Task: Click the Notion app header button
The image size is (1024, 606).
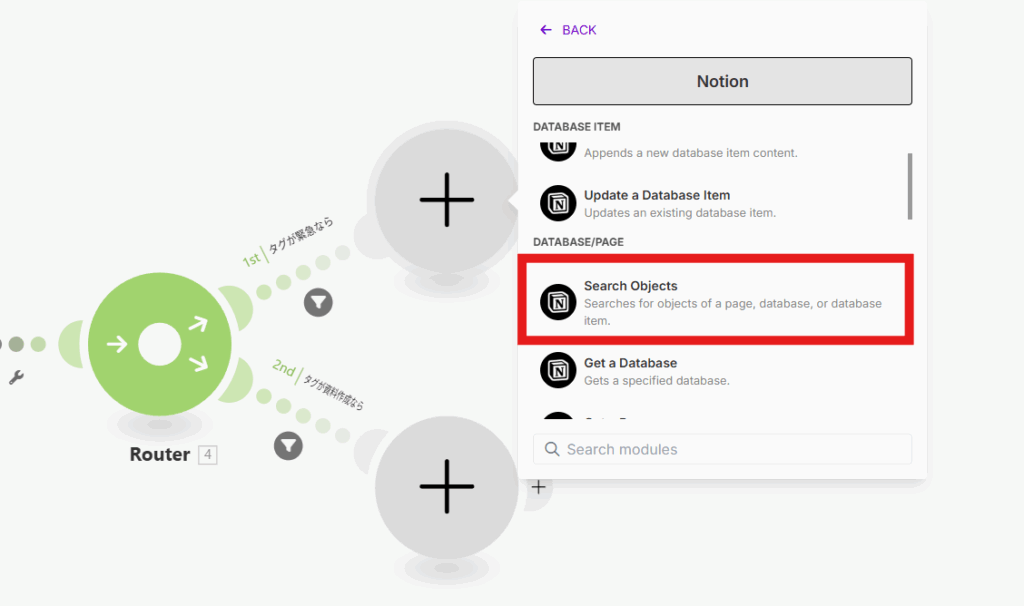Action: click(722, 81)
